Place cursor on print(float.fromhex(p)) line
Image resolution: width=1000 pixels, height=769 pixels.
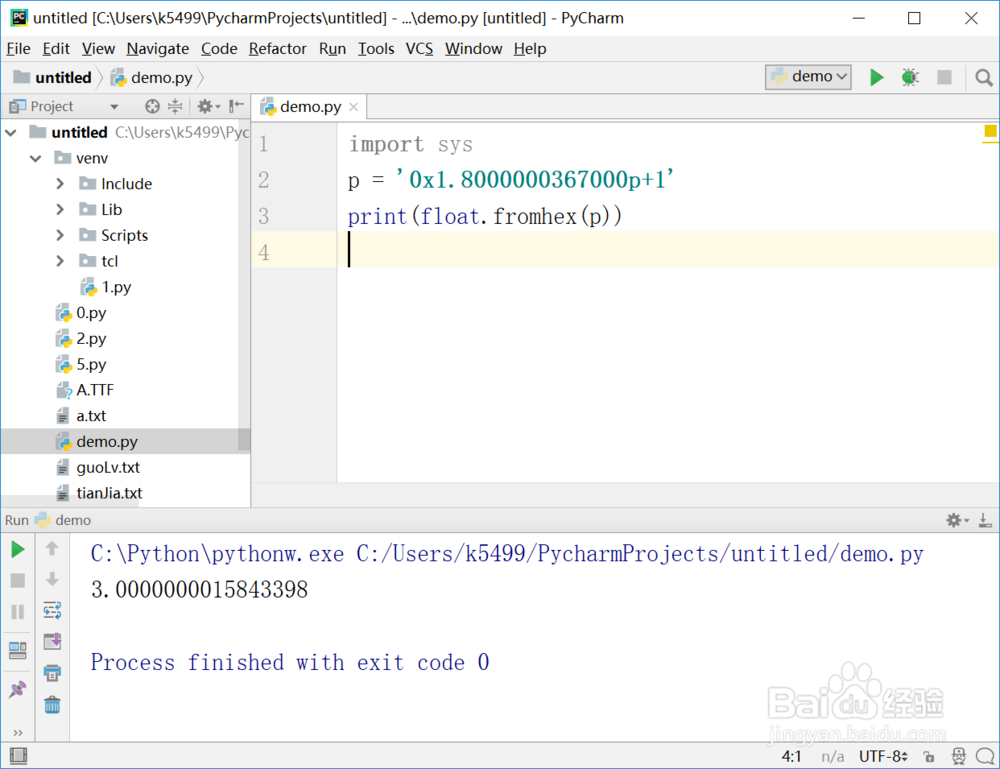484,216
